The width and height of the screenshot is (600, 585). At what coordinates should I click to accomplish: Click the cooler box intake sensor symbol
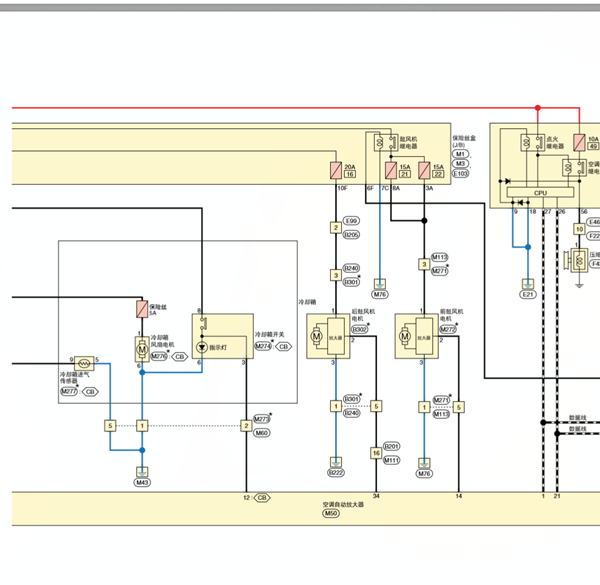tap(84, 363)
